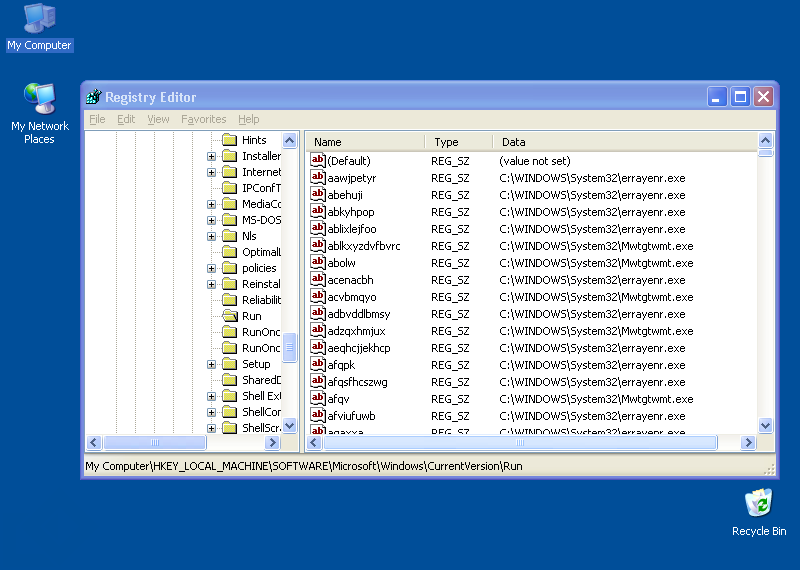Click values pane scroll right arrow
The height and width of the screenshot is (570, 800).
tap(747, 442)
